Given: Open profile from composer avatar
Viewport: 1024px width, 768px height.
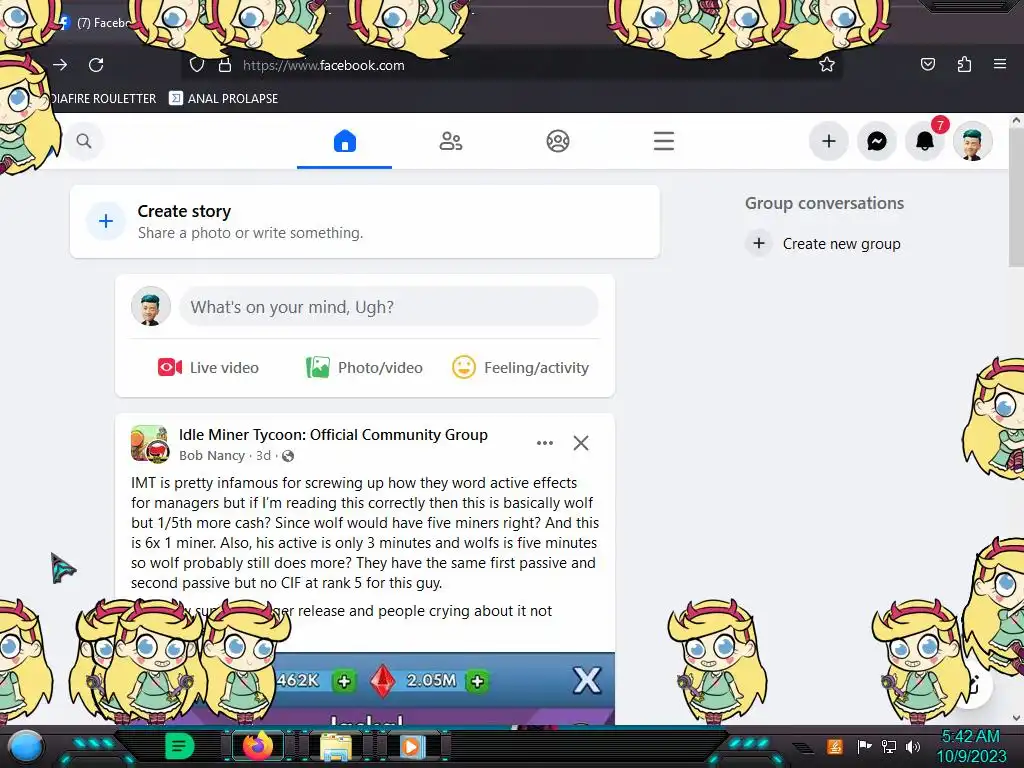Looking at the screenshot, I should tap(151, 306).
